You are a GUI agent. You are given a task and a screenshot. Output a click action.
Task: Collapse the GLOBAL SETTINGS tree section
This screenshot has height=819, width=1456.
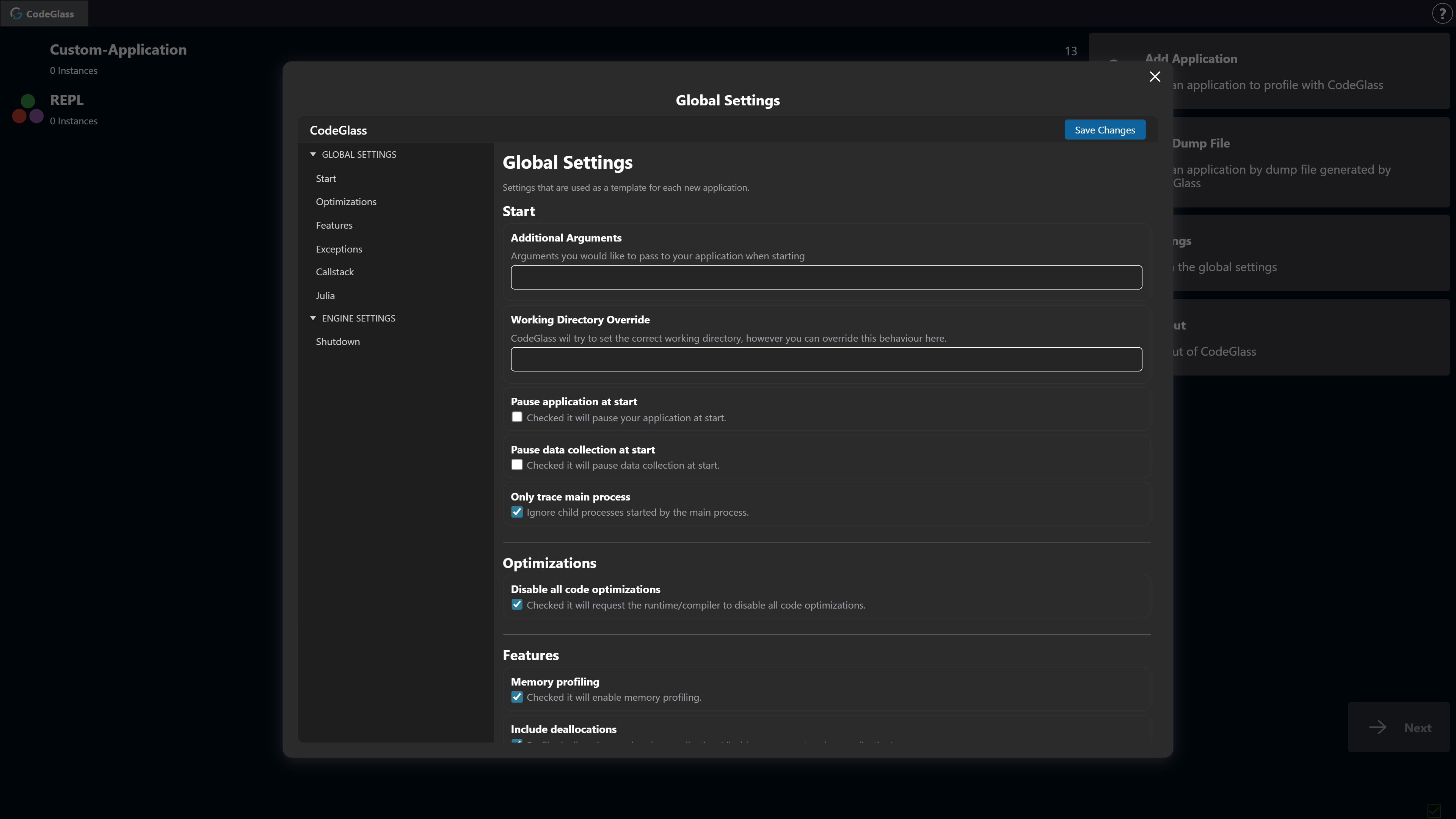tap(313, 154)
